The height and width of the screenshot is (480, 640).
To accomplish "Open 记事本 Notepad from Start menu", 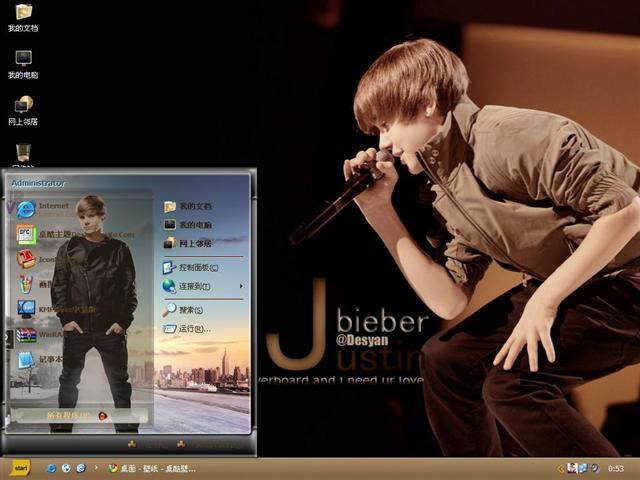I will 40,360.
